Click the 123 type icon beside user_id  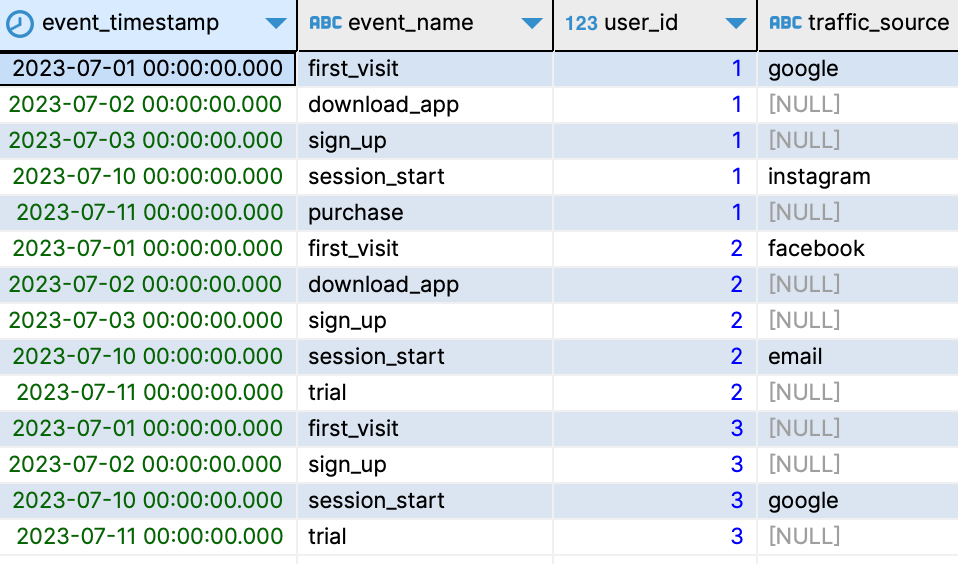(x=581, y=24)
